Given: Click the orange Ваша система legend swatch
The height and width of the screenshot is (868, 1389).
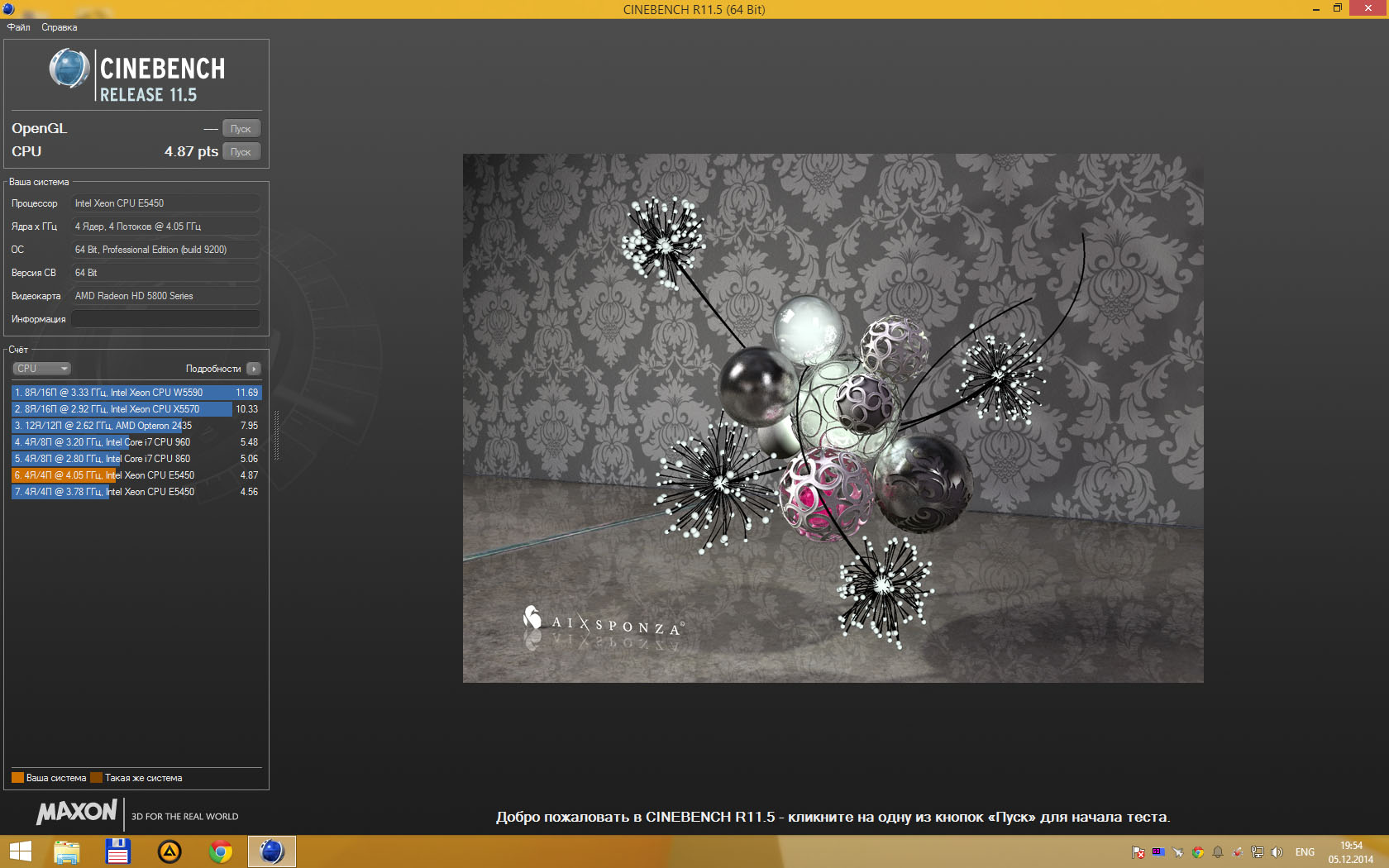Looking at the screenshot, I should 17,778.
